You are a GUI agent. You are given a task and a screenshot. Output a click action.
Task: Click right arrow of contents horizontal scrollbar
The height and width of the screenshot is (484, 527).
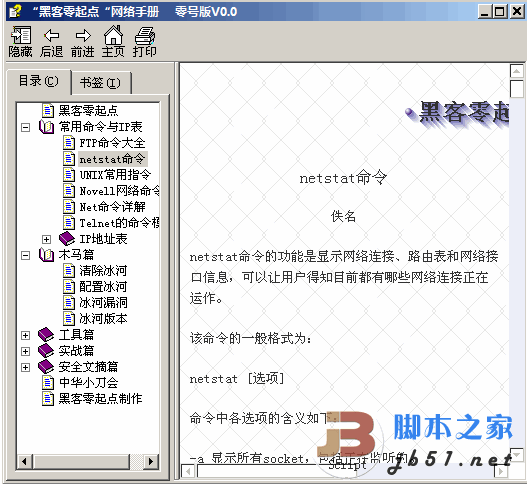point(151,461)
